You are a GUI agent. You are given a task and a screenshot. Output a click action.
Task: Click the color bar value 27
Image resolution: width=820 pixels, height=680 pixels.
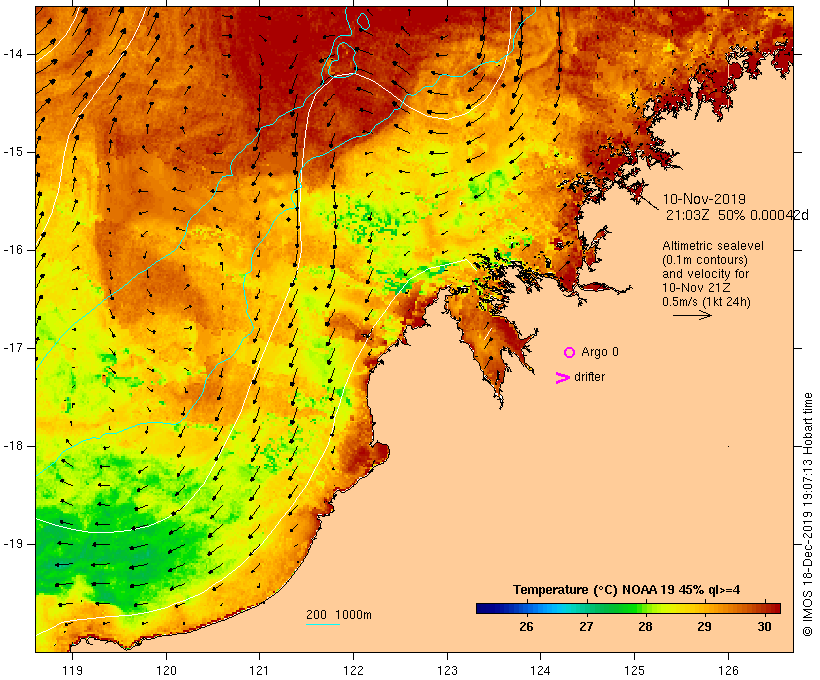586,626
